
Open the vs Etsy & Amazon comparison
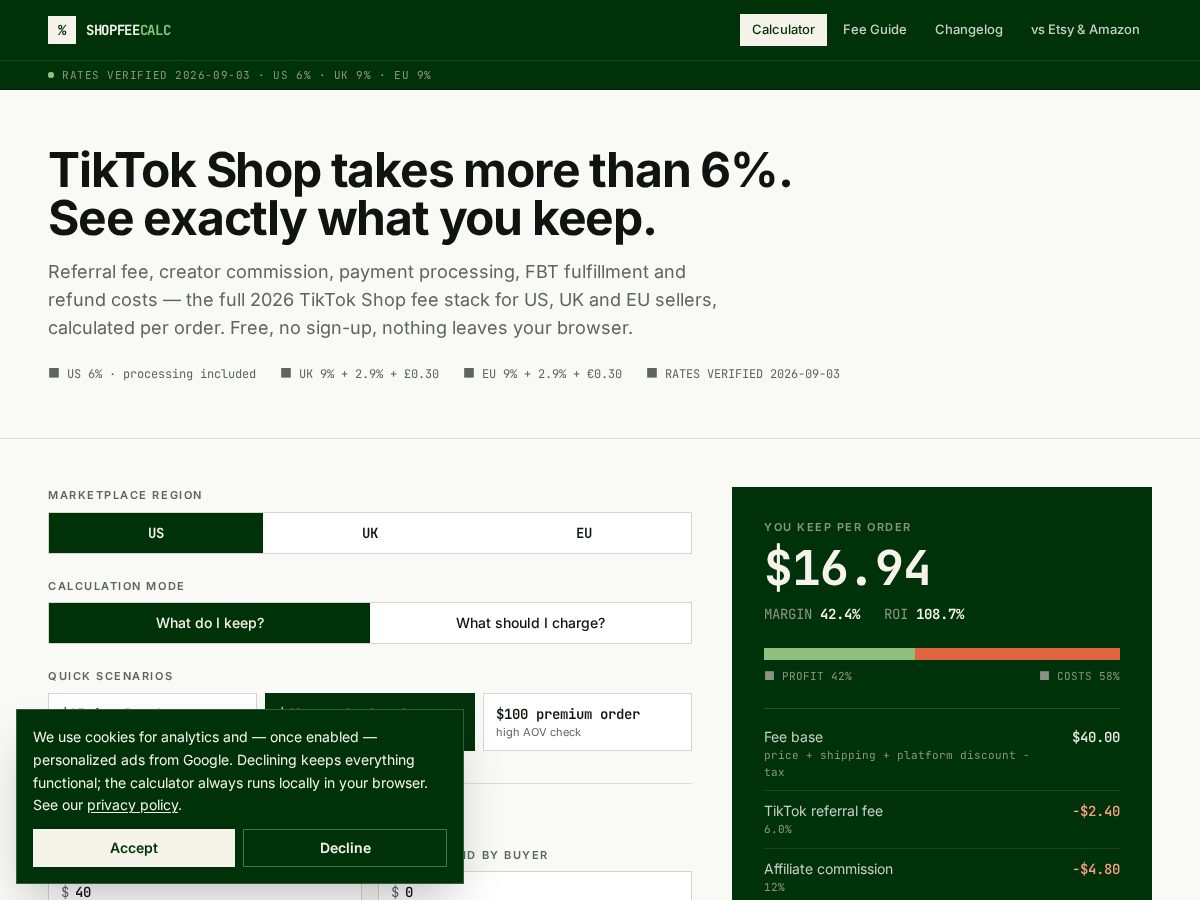(1085, 30)
